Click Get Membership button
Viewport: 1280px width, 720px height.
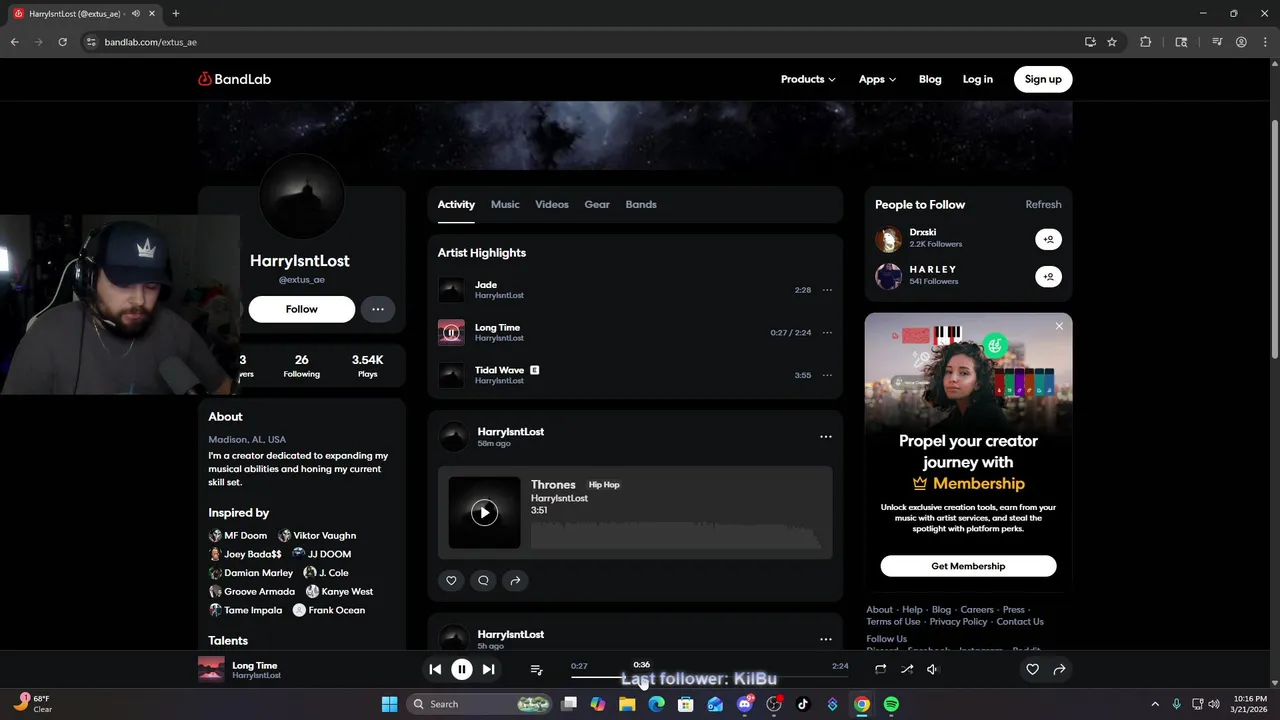click(968, 566)
